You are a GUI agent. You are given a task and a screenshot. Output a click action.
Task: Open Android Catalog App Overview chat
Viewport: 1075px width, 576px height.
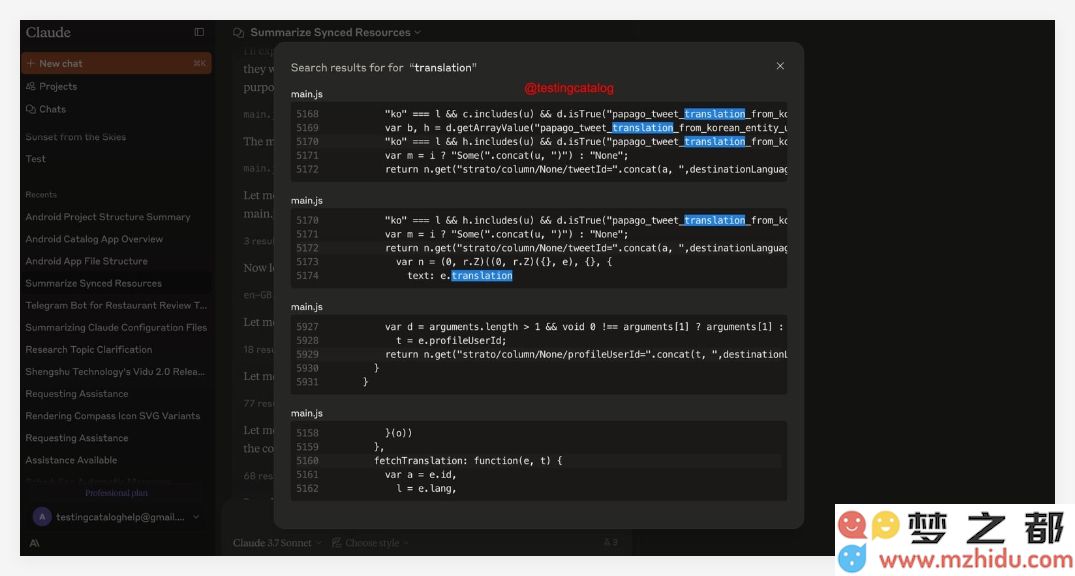pyautogui.click(x=94, y=239)
